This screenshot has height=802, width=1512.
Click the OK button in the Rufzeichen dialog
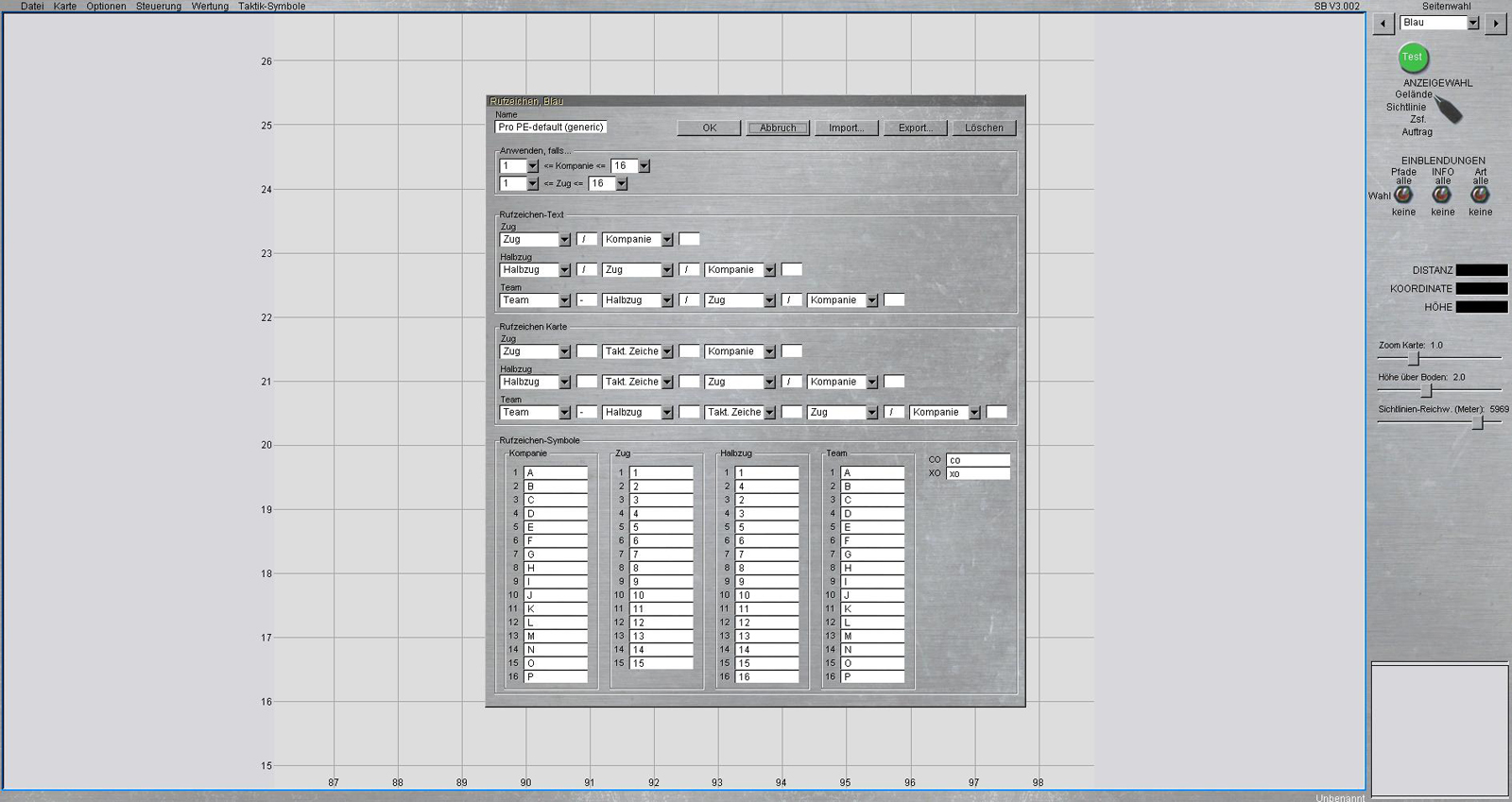coord(709,128)
